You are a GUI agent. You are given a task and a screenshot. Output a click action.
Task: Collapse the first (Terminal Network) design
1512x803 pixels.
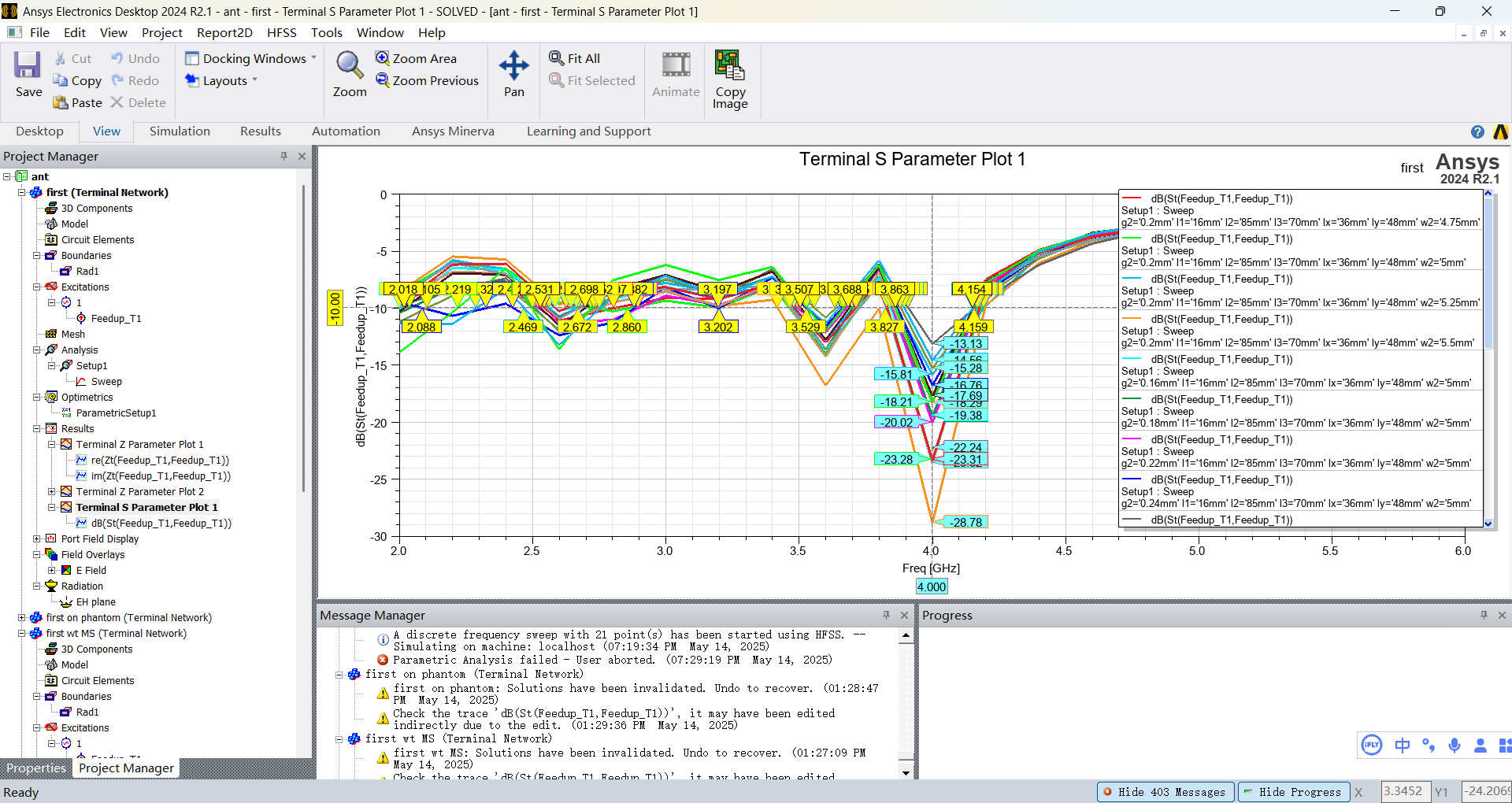coord(22,192)
